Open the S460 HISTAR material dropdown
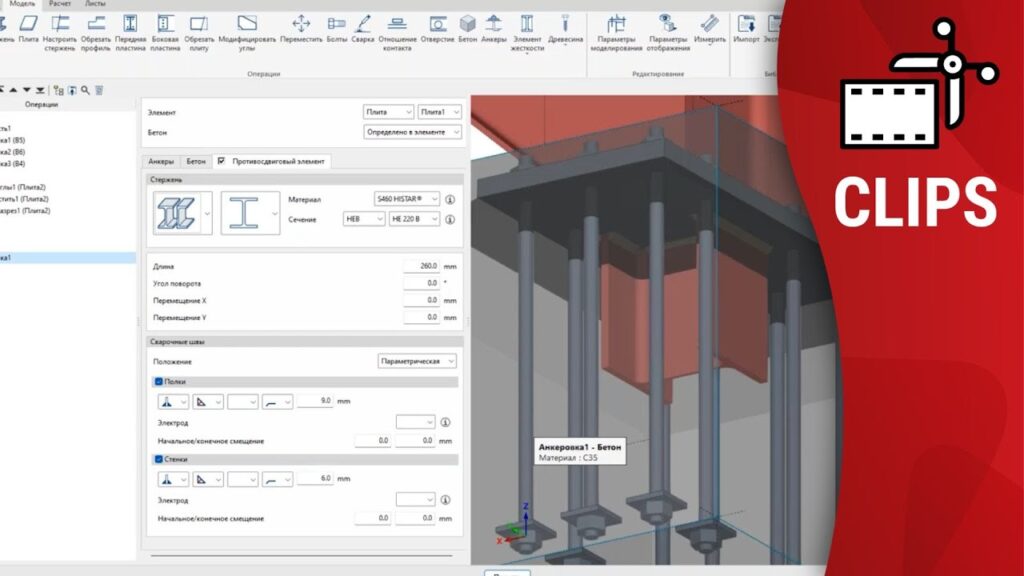The width and height of the screenshot is (1024, 576). [406, 199]
